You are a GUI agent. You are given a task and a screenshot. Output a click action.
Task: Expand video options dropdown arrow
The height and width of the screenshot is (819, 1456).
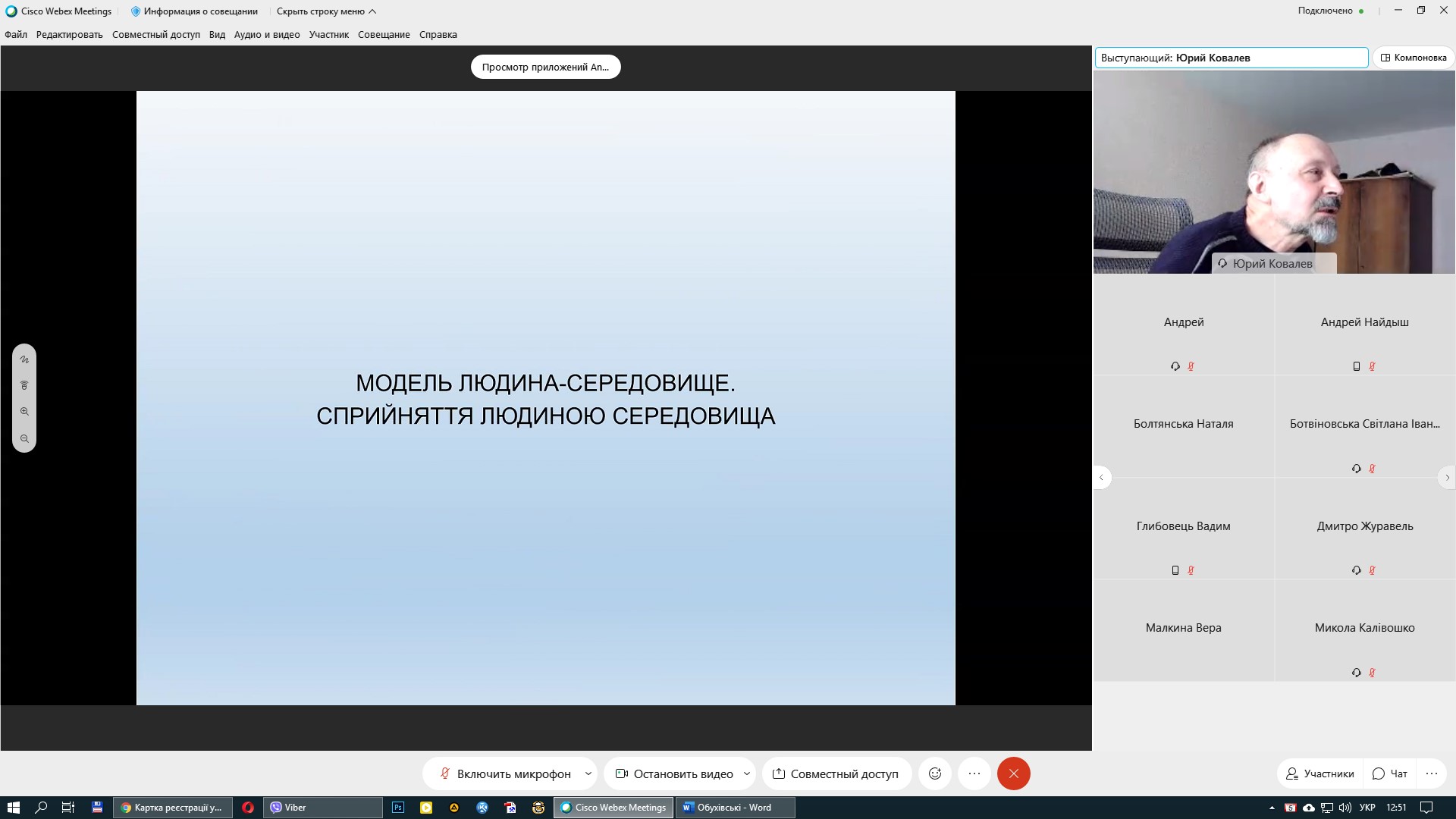[747, 773]
